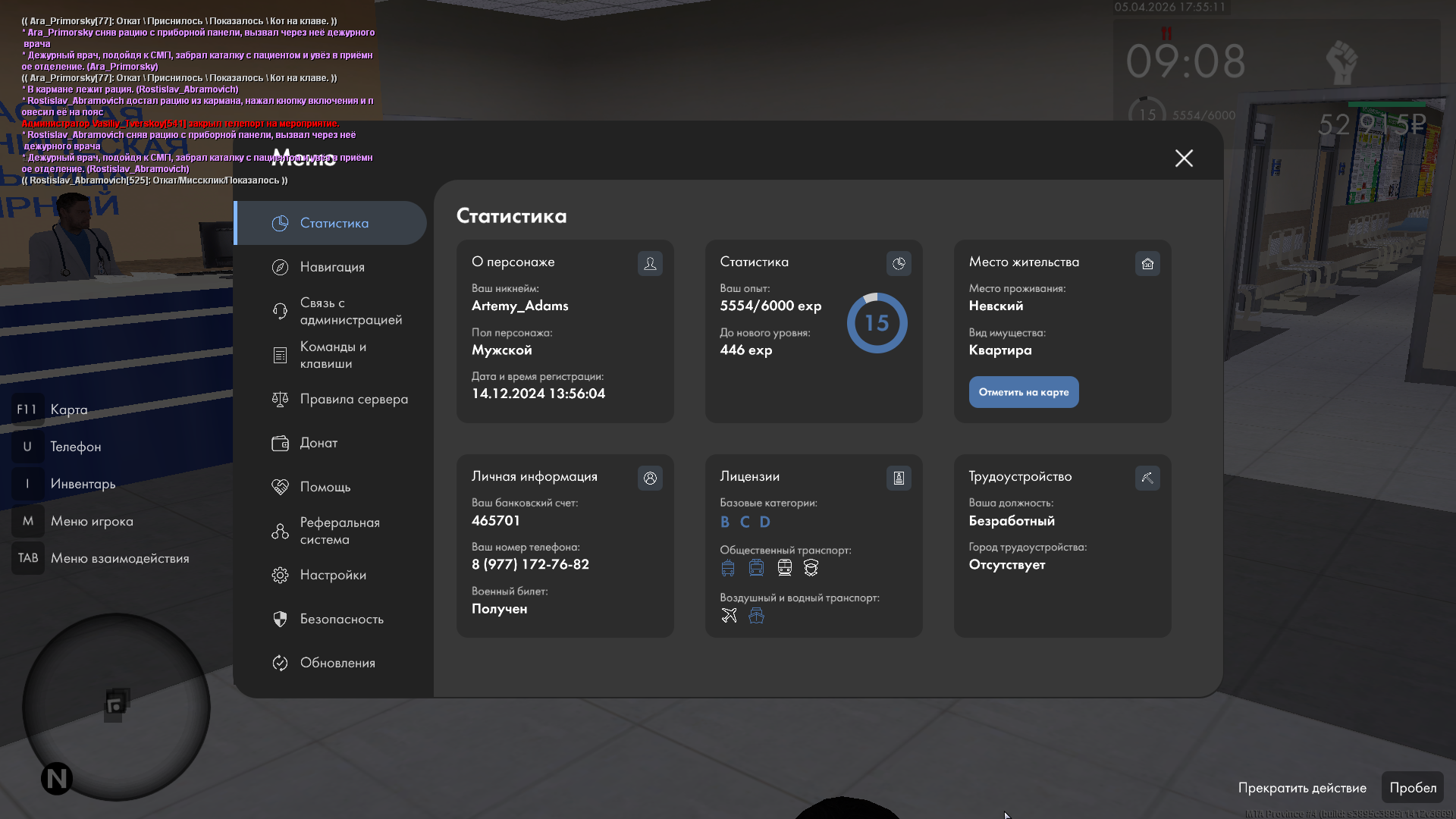Click the profile icon in О персонаже card
Image resolution: width=1456 pixels, height=819 pixels.
point(650,263)
